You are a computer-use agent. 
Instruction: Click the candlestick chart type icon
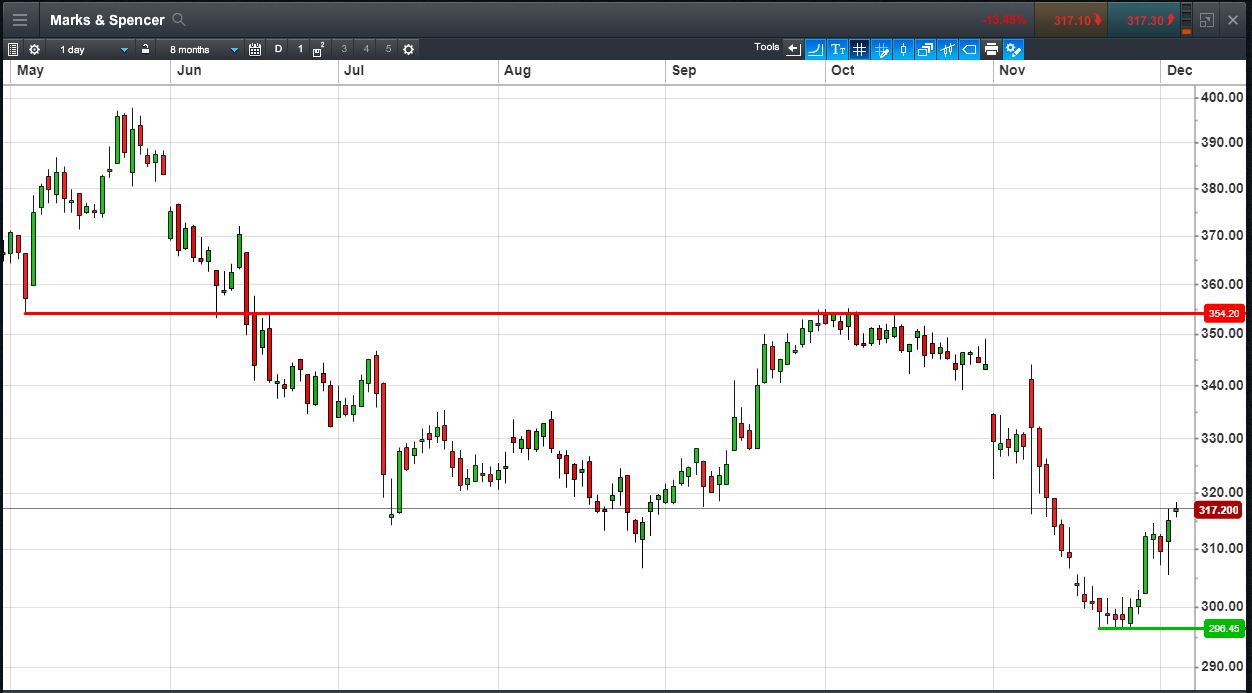pyautogui.click(x=903, y=49)
